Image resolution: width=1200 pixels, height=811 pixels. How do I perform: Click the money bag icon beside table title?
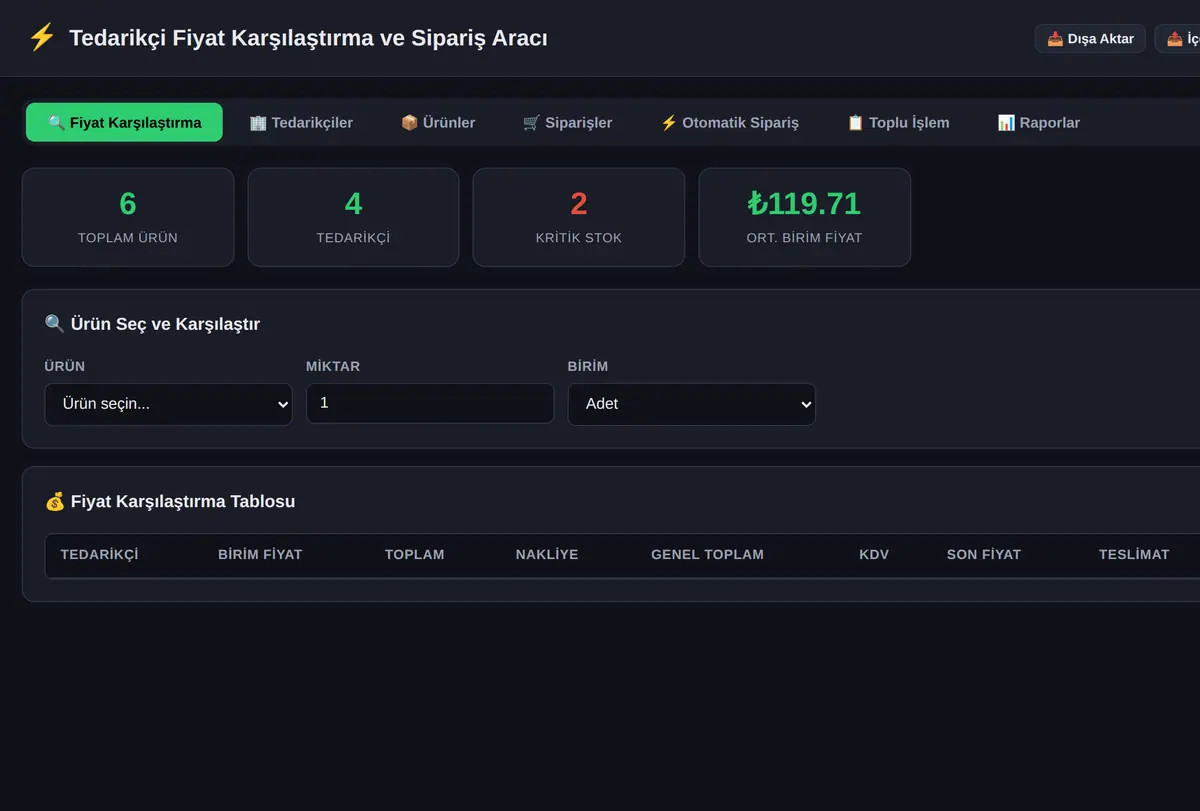55,501
